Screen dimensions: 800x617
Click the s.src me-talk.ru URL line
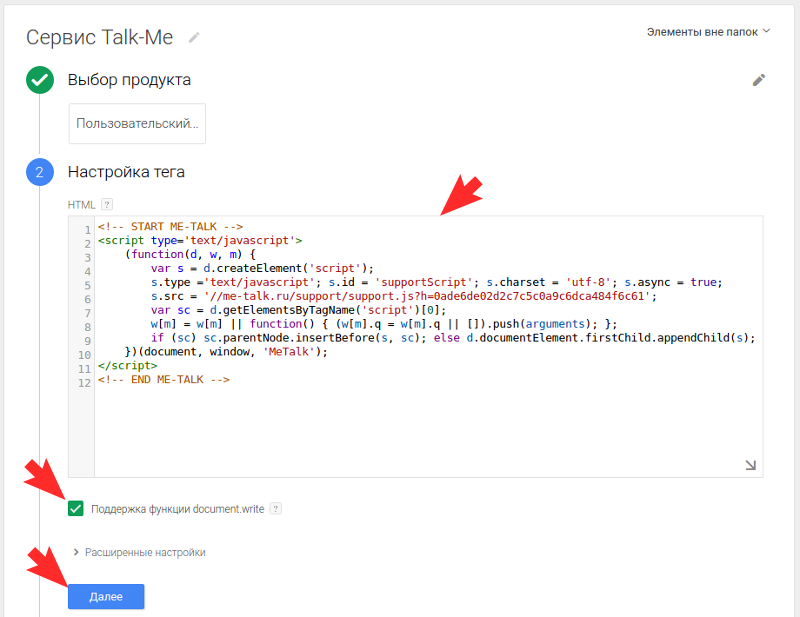404,296
